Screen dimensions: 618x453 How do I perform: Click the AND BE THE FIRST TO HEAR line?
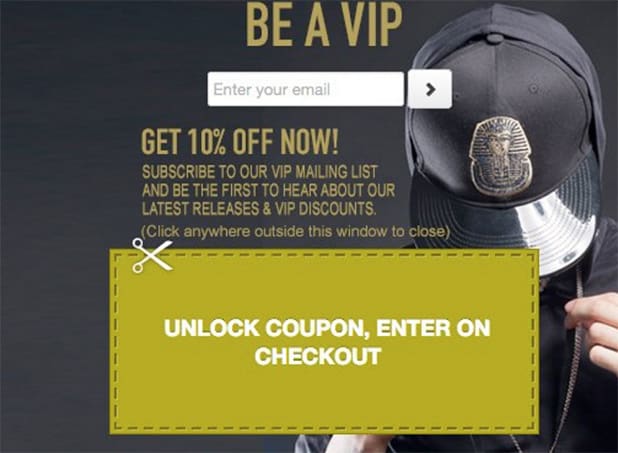click(268, 190)
